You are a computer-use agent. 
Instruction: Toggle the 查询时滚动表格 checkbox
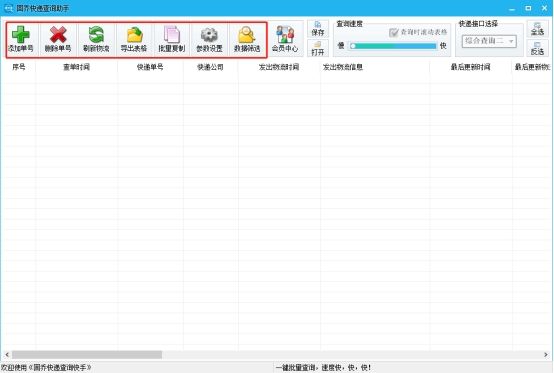tap(394, 32)
